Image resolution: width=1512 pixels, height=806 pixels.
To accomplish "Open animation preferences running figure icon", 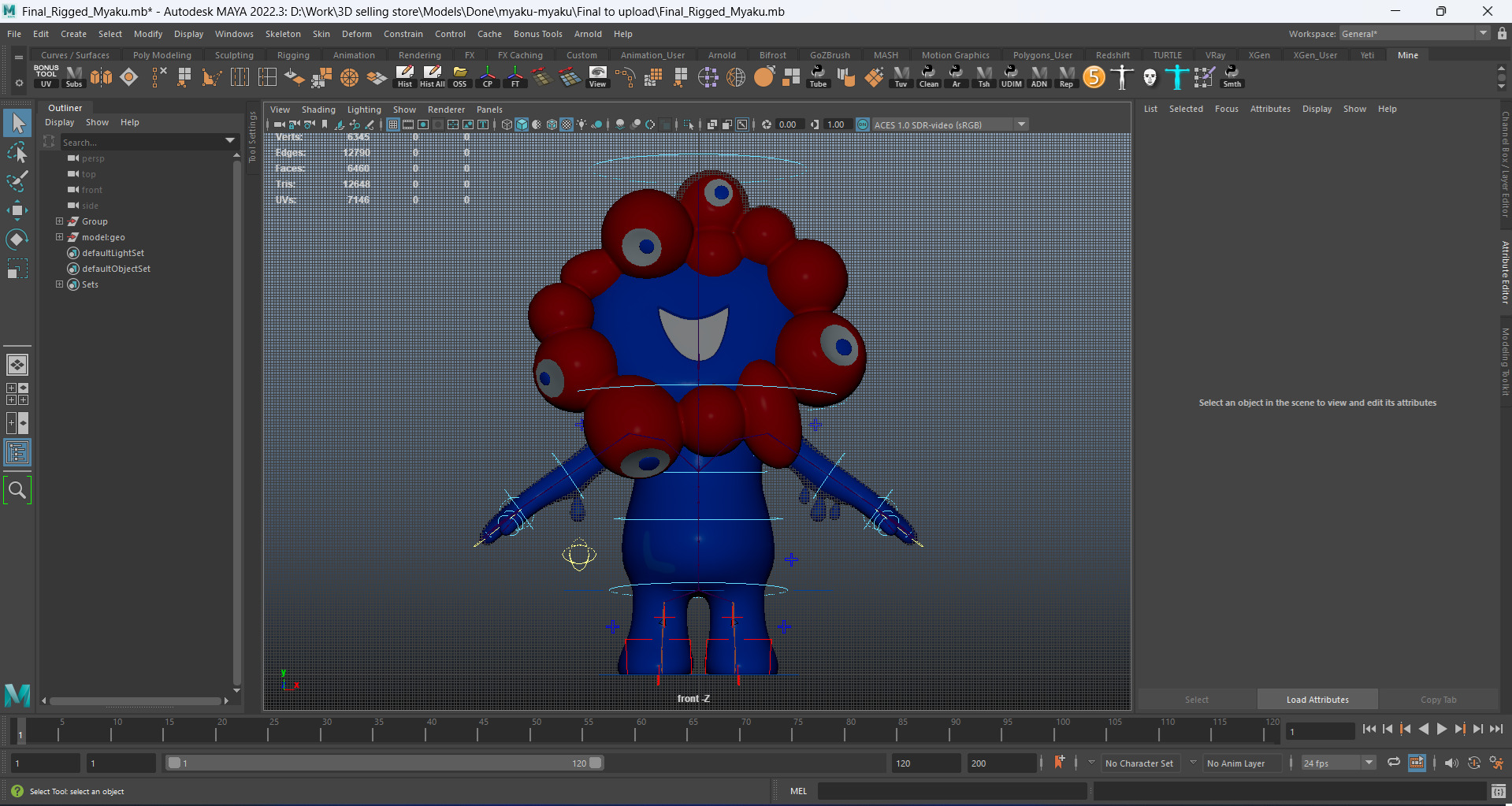I will point(1496,763).
